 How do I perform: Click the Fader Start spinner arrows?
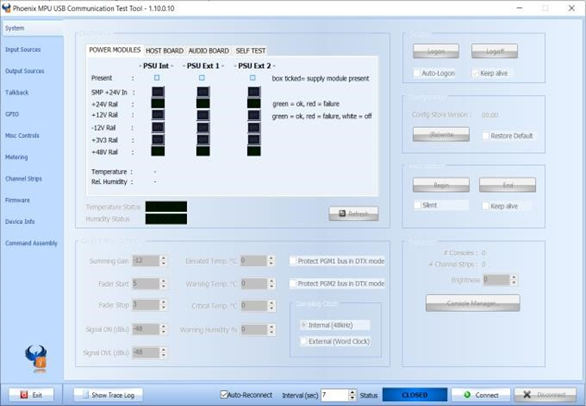tap(163, 284)
